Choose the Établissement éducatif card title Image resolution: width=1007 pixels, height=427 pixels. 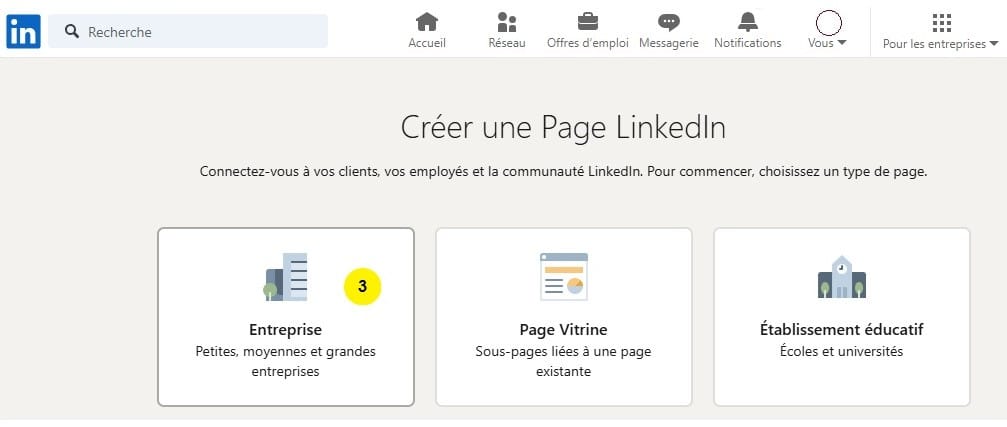(x=841, y=330)
